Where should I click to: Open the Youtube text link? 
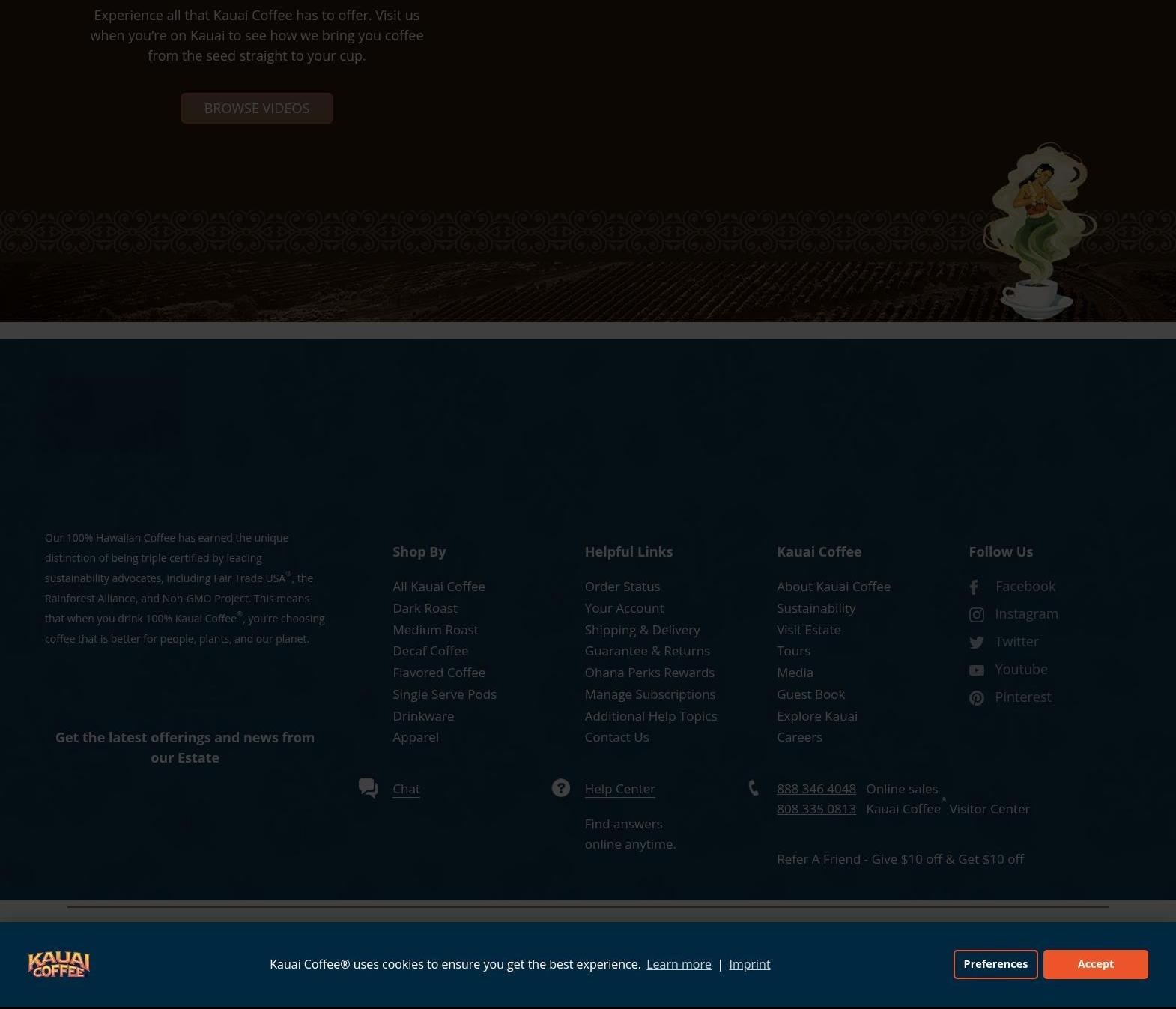click(x=1021, y=670)
